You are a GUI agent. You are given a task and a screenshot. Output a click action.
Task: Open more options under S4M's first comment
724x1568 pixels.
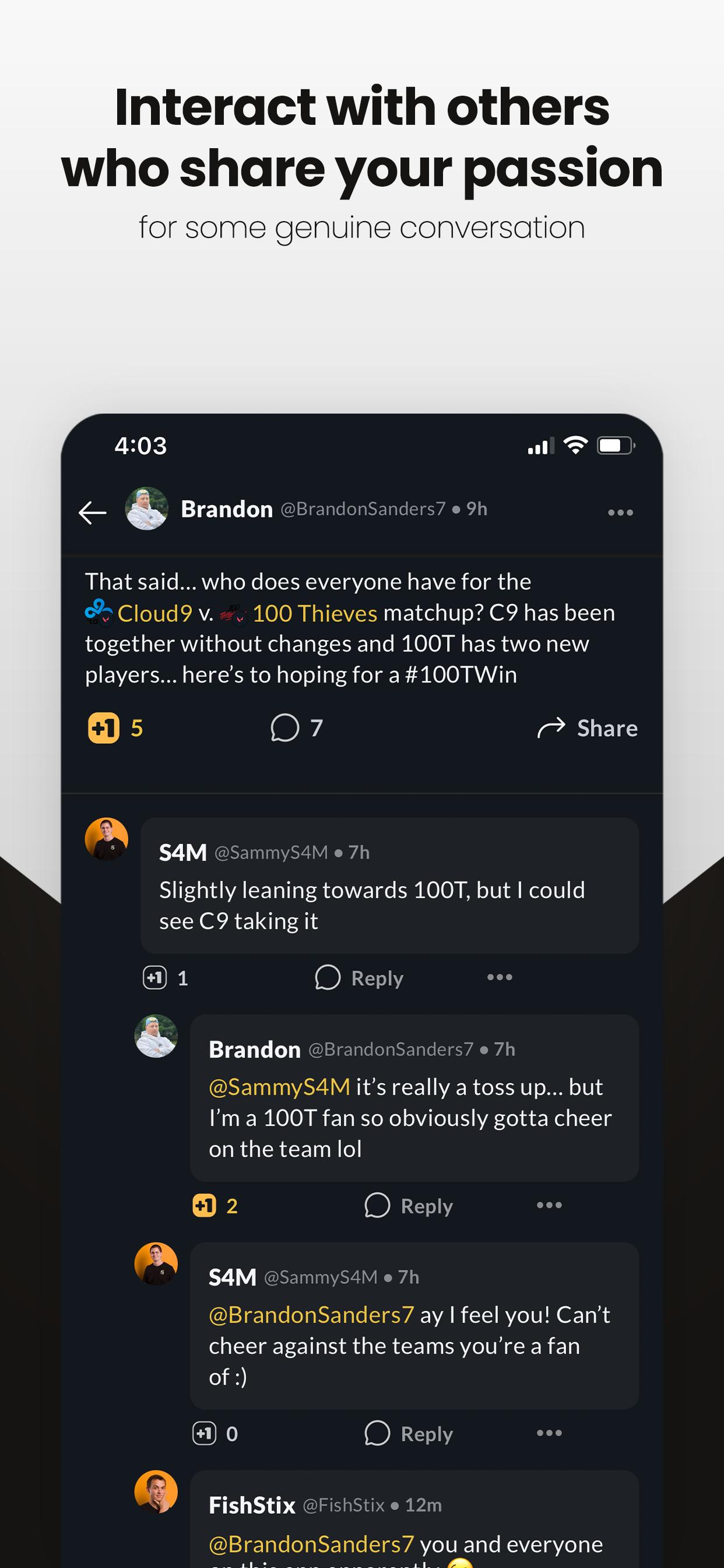(x=500, y=977)
